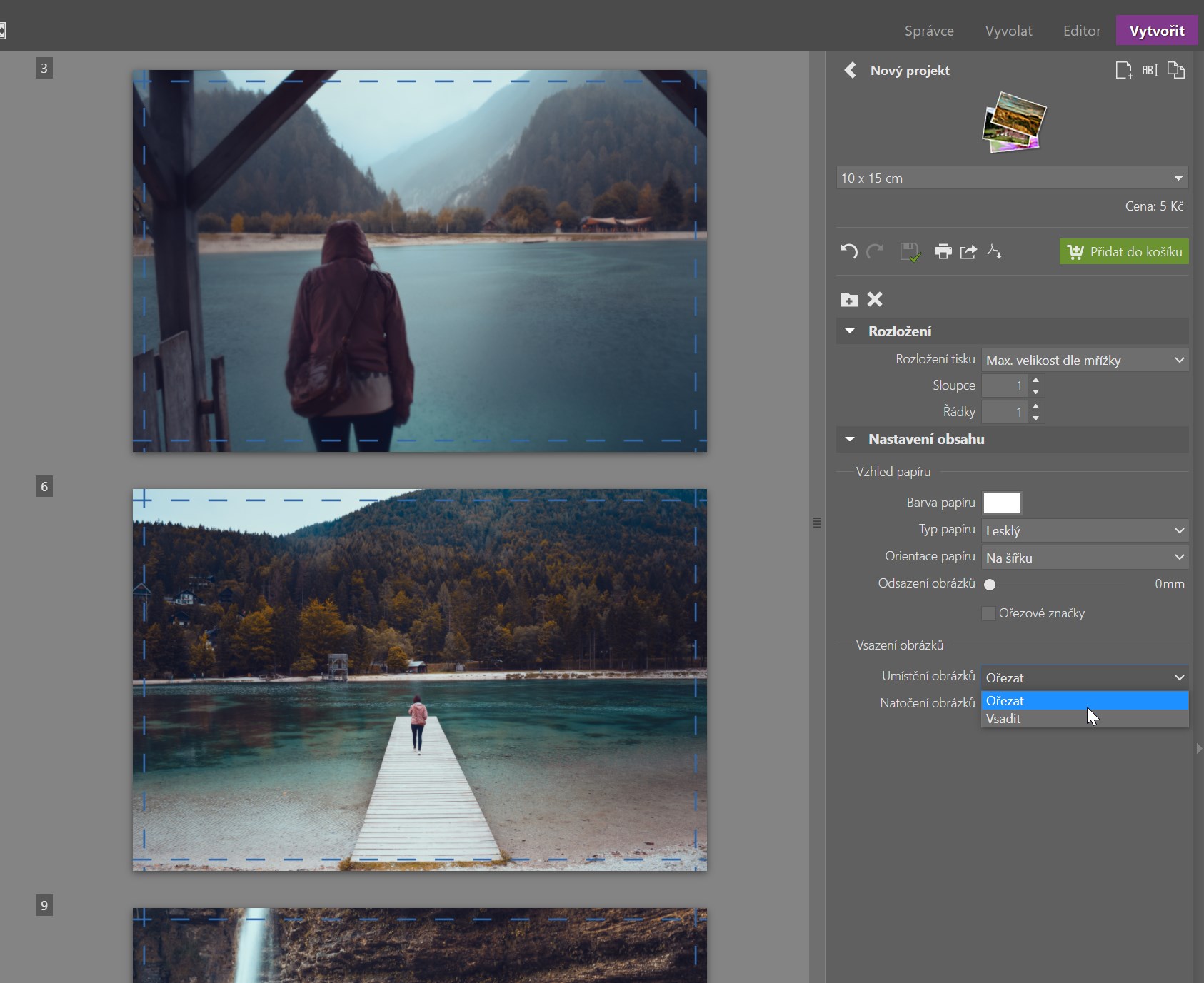Choose Ořezat option in the dropdown list
The image size is (1204, 983).
click(x=1085, y=701)
